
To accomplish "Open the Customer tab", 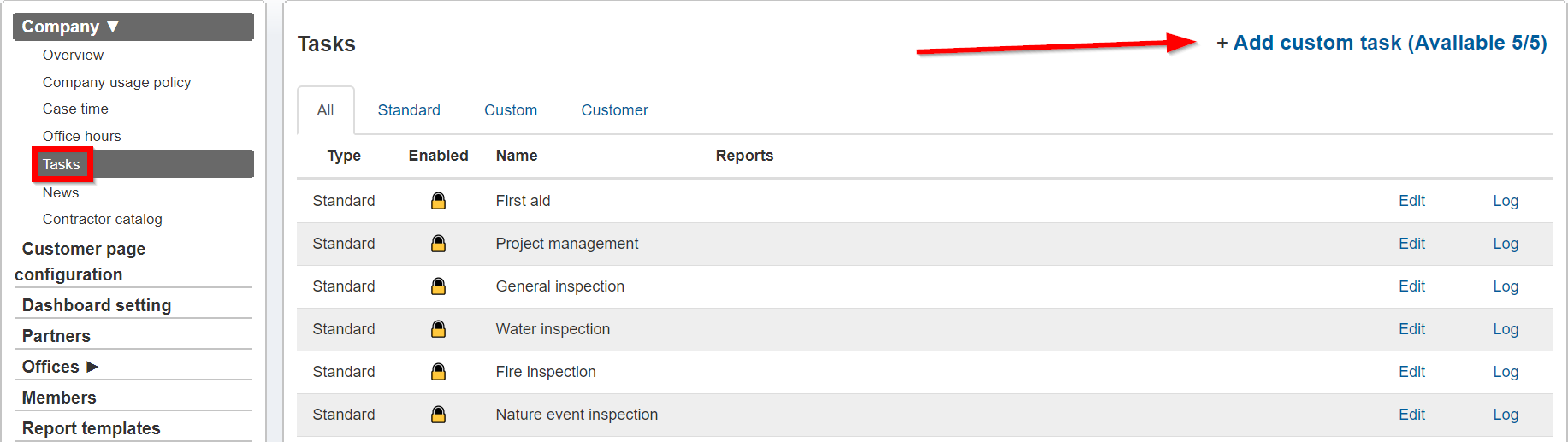I will coord(614,110).
